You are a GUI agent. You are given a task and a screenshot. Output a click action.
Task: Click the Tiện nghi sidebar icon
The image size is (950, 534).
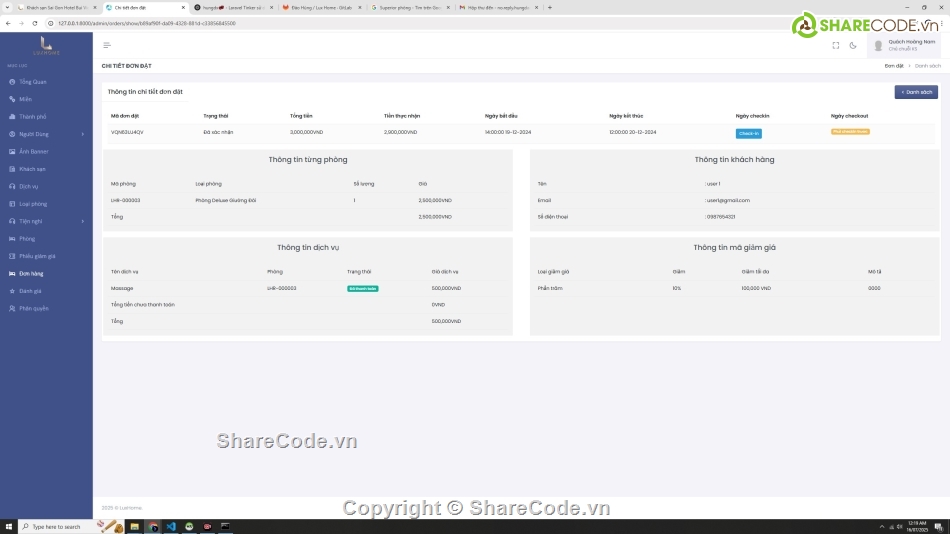(x=12, y=221)
